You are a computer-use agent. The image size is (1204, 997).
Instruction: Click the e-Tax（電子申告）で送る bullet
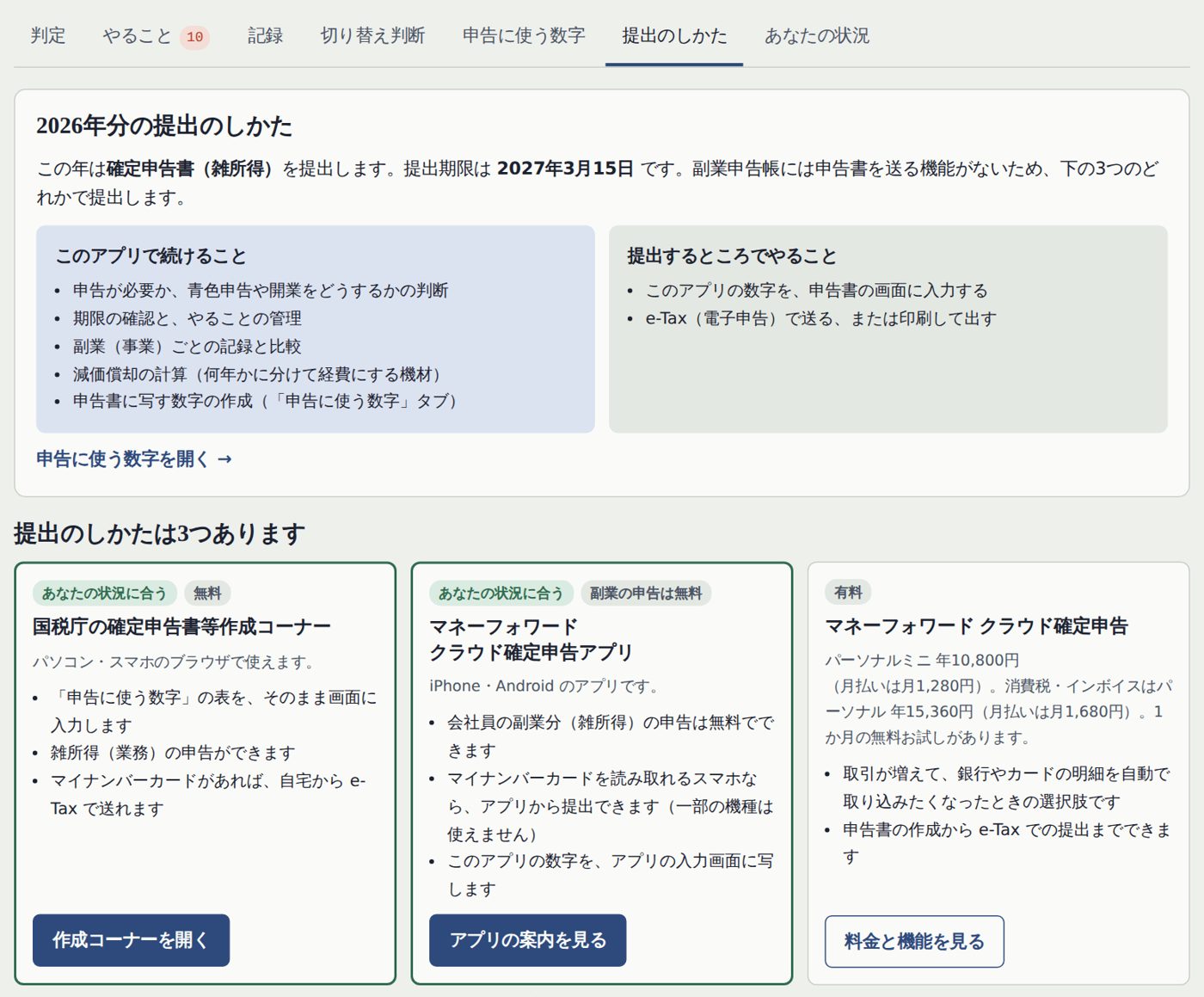(x=821, y=318)
